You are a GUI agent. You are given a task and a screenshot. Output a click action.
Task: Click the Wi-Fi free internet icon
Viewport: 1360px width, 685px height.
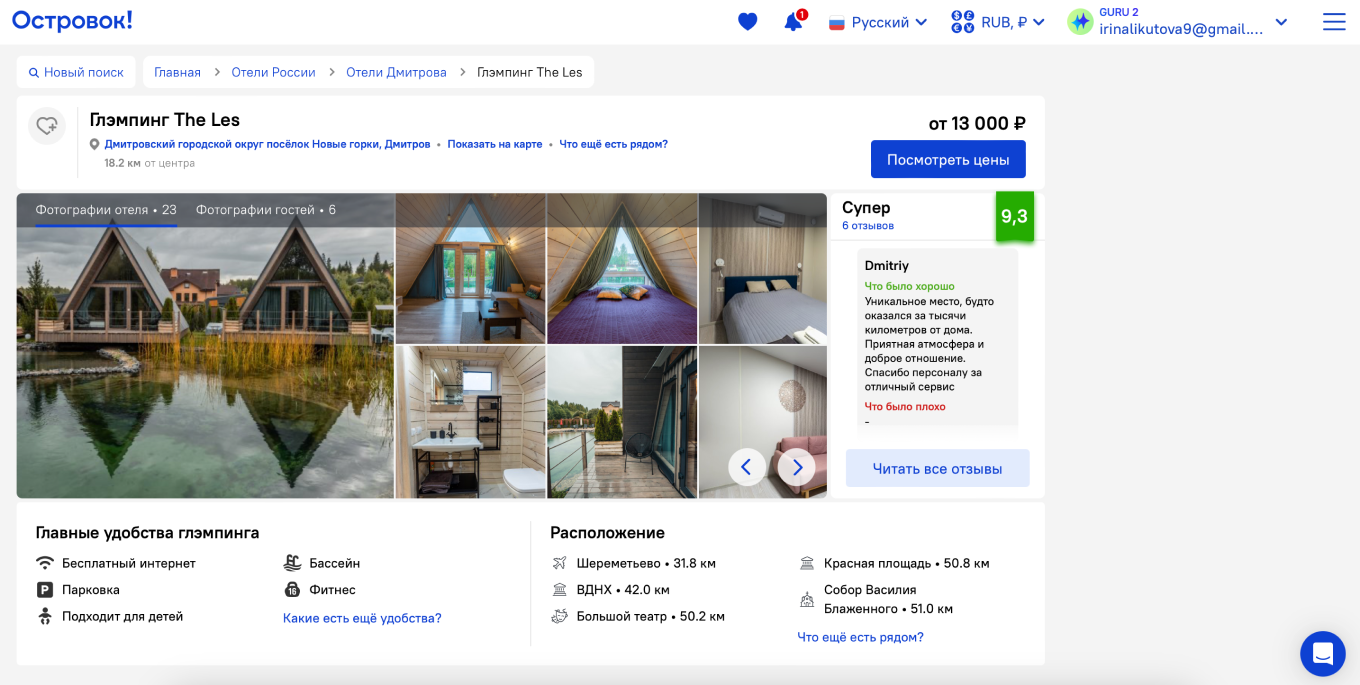45,563
